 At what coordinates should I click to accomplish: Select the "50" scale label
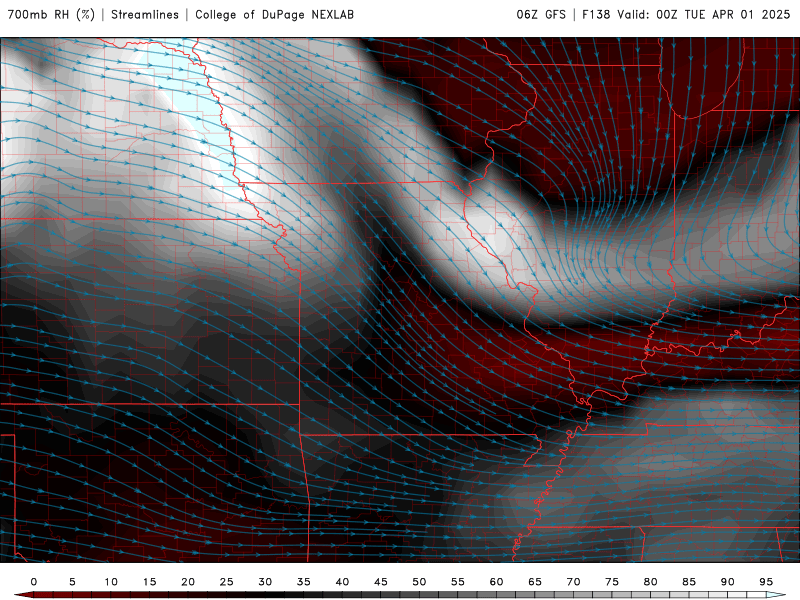[x=419, y=582]
